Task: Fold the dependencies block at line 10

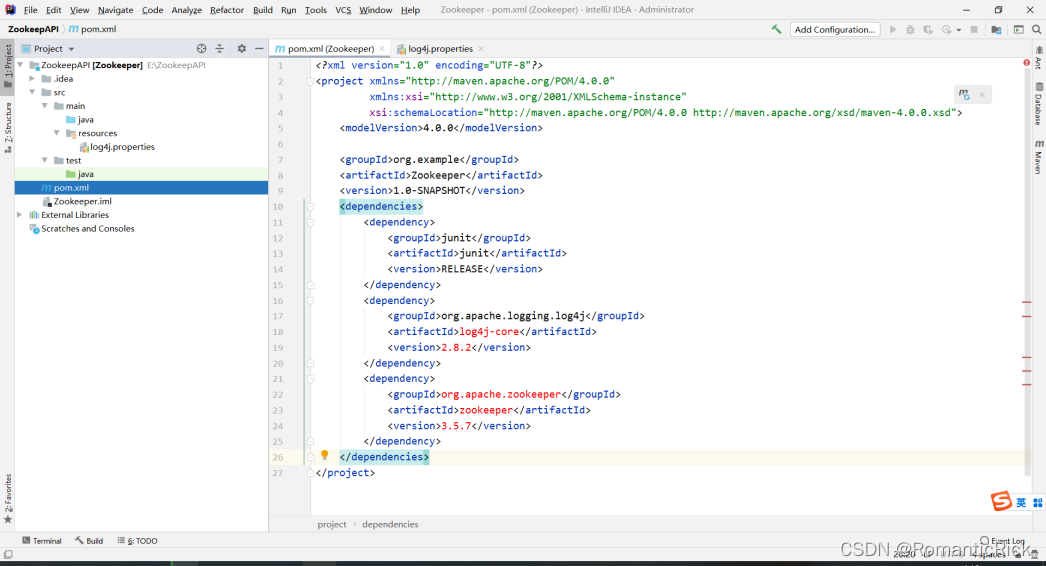Action: pyautogui.click(x=310, y=207)
